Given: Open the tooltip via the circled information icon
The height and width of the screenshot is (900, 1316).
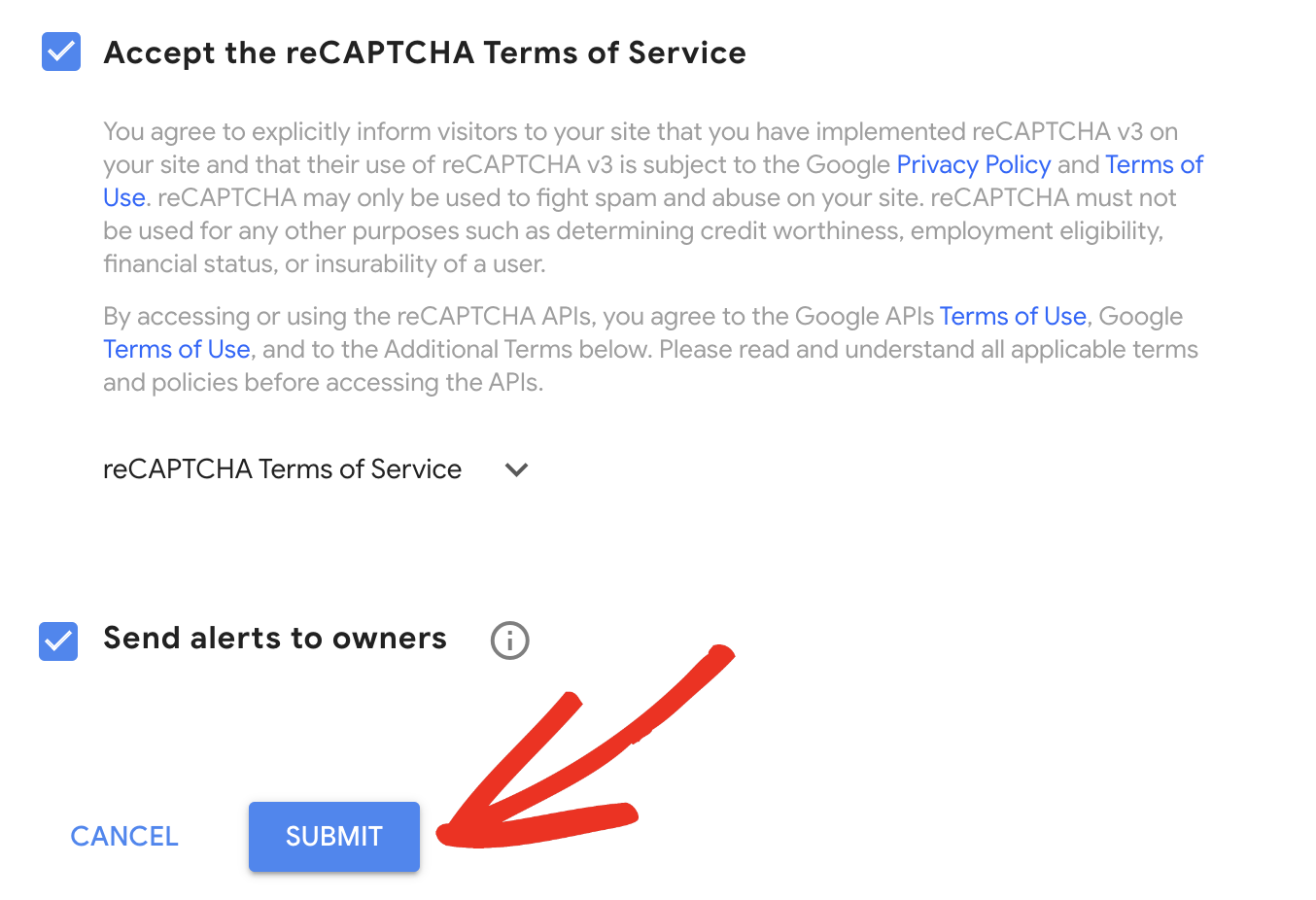Looking at the screenshot, I should point(509,640).
